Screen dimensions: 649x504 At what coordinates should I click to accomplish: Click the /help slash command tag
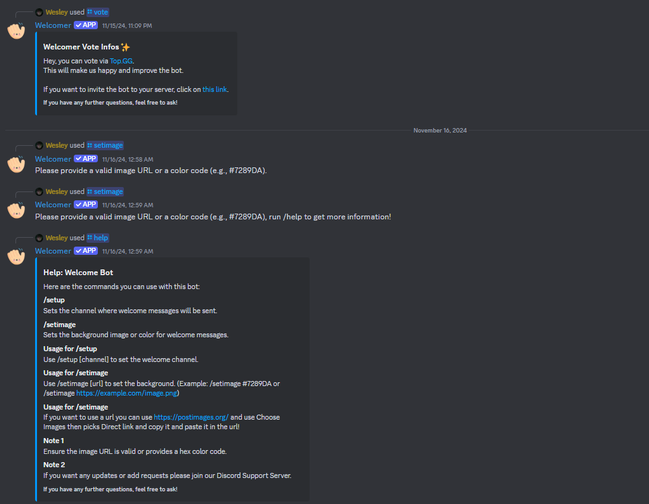coord(98,238)
